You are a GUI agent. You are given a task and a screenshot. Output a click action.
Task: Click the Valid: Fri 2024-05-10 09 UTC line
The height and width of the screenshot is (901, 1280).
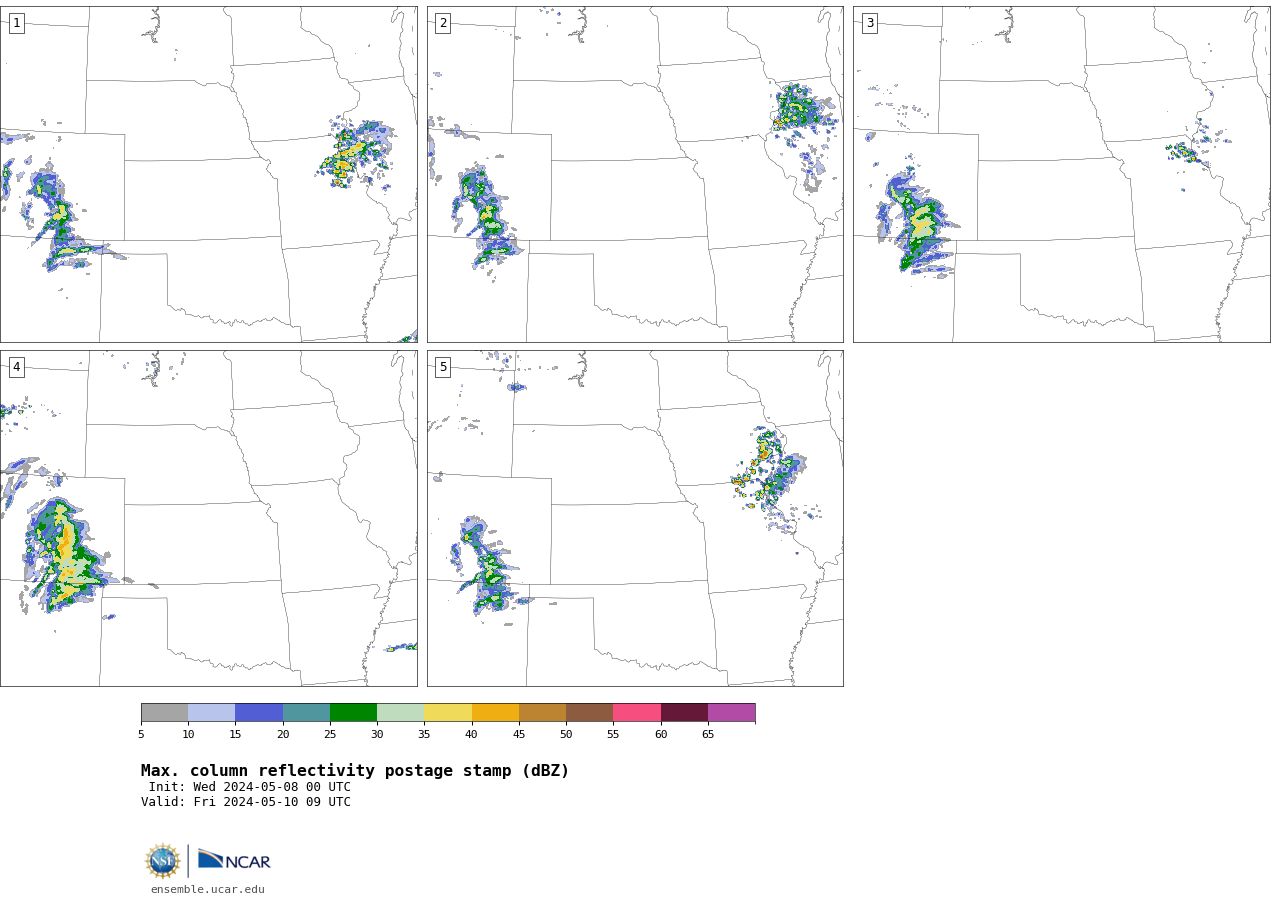[x=246, y=802]
